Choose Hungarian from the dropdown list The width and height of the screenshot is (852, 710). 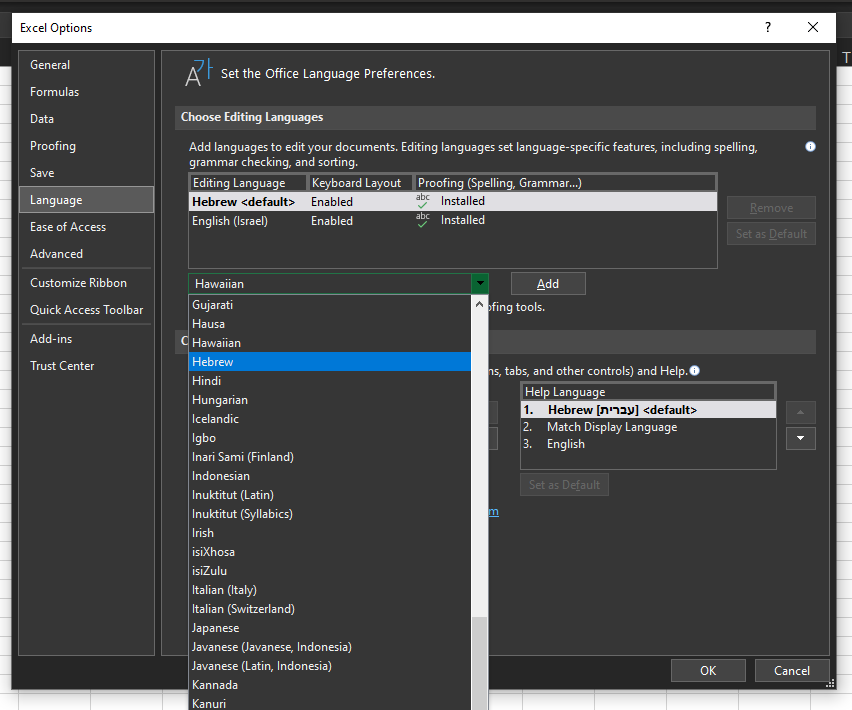point(330,400)
